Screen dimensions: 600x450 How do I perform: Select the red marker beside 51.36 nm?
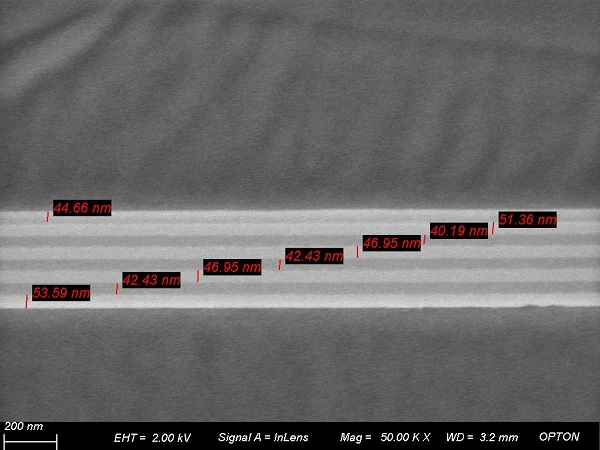click(x=493, y=227)
